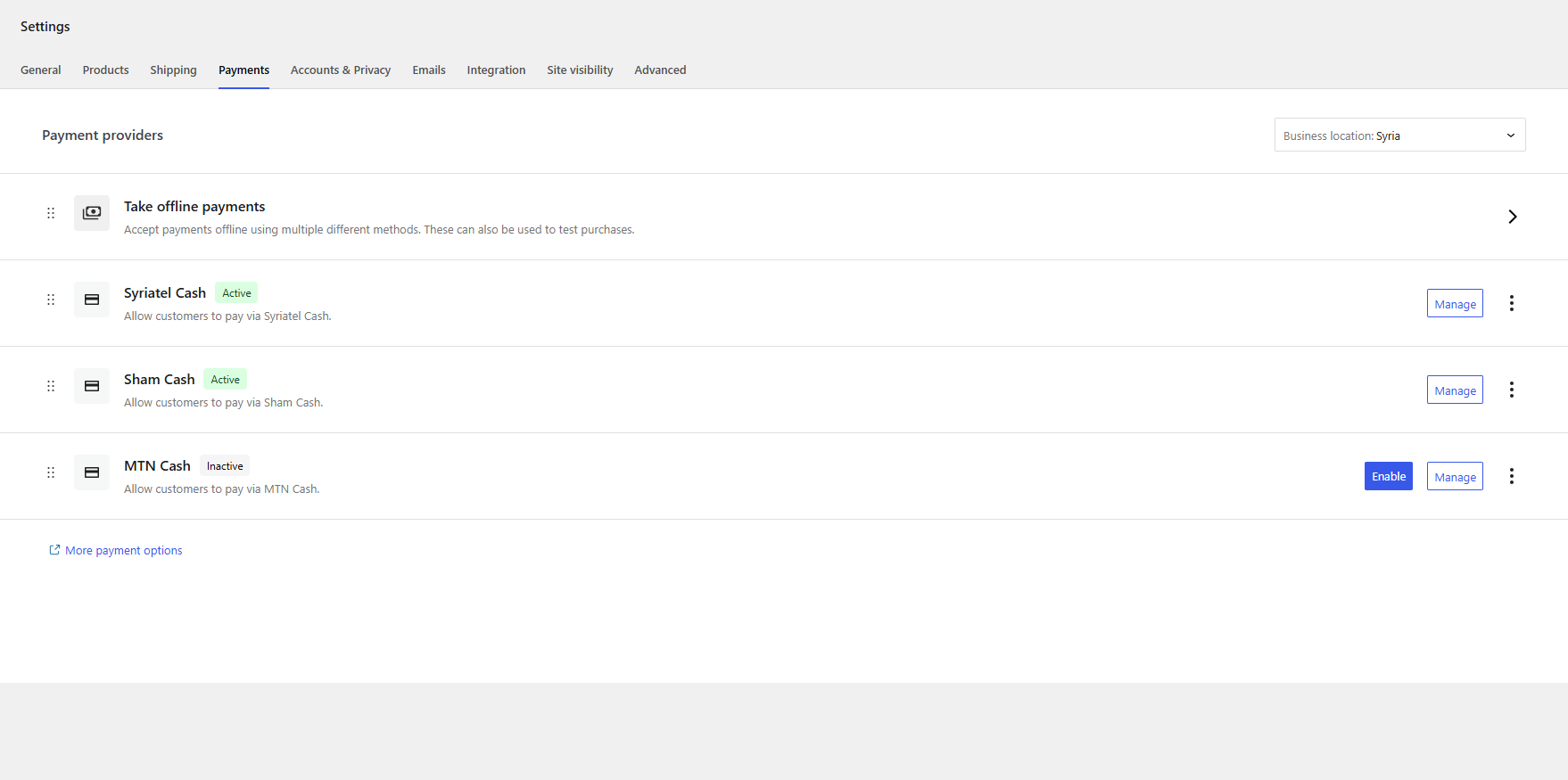Click the Syriatel Cash title
Viewport: 1568px width, 780px height.
(x=165, y=293)
